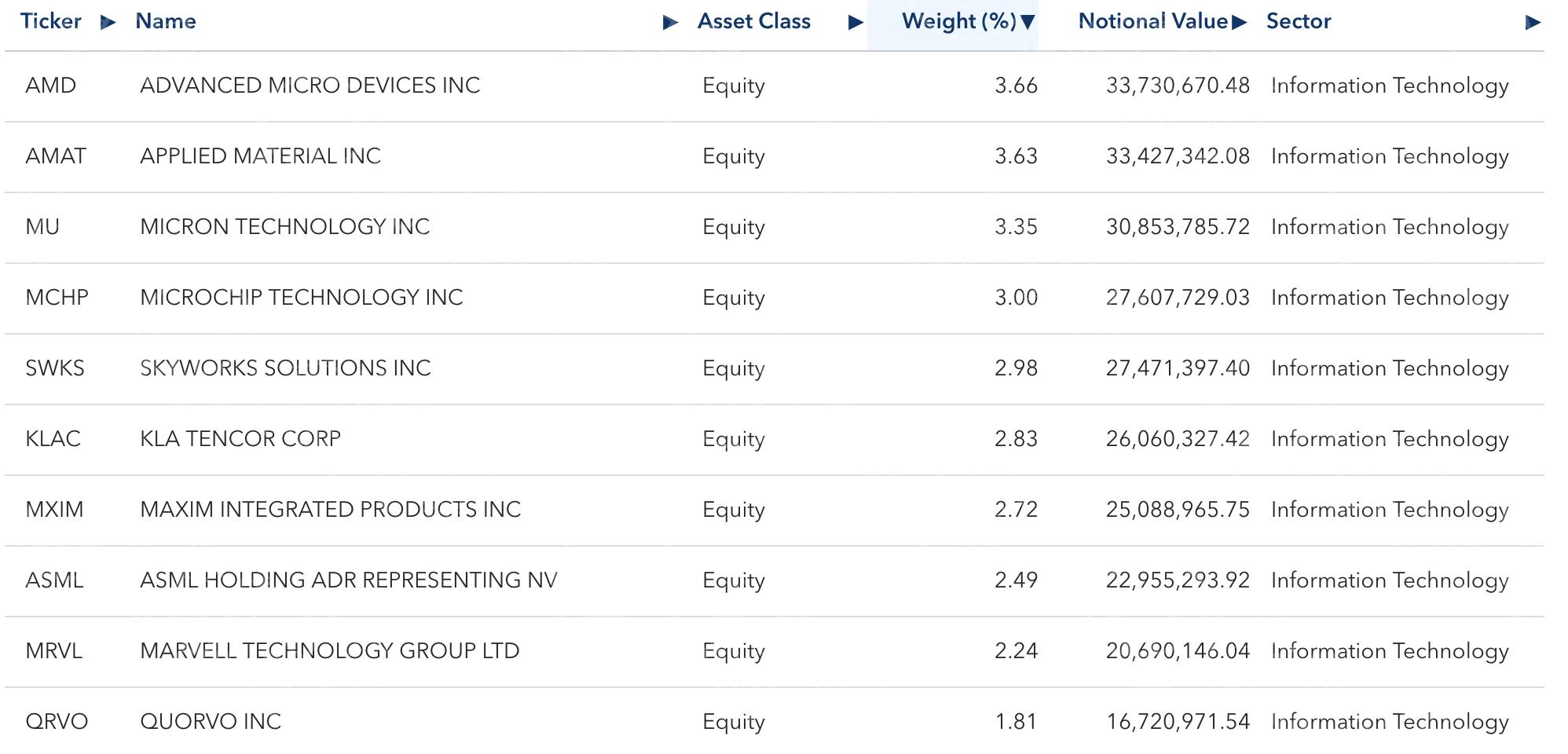Sort by Sector column header
Image resolution: width=1568 pixels, height=754 pixels.
1299,21
